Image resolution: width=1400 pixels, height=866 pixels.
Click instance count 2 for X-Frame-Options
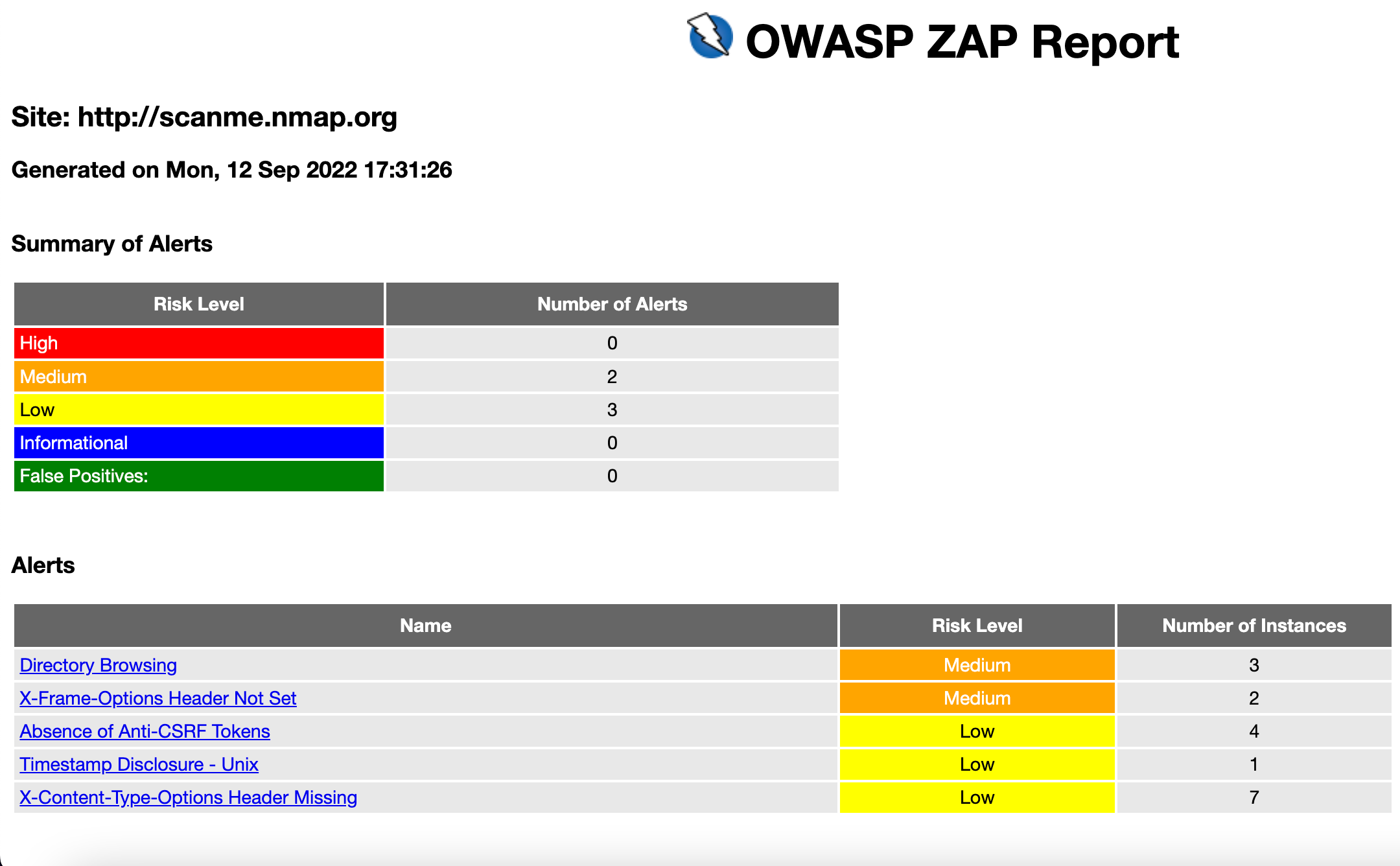pyautogui.click(x=1254, y=698)
